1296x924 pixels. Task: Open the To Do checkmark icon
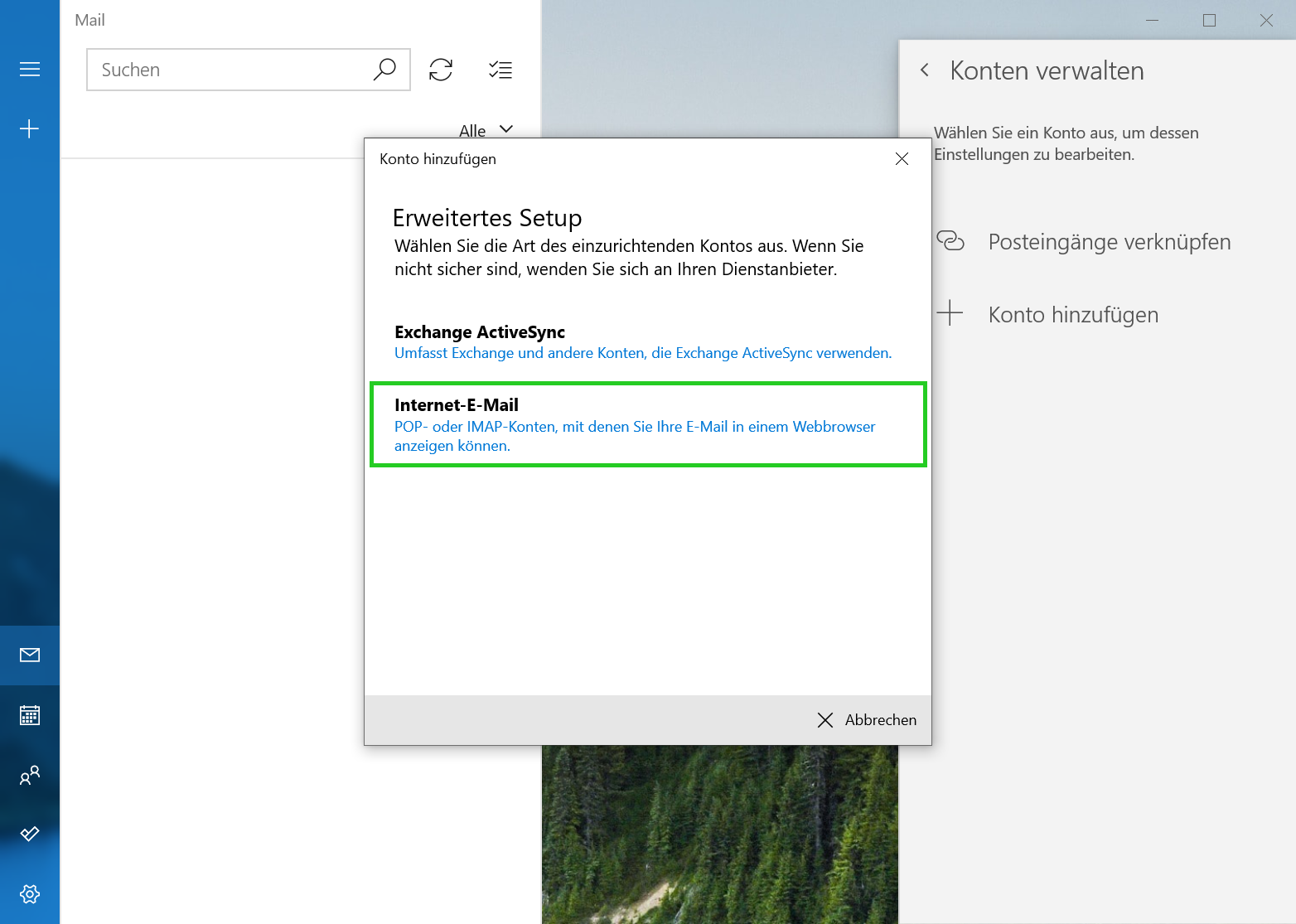click(x=30, y=834)
